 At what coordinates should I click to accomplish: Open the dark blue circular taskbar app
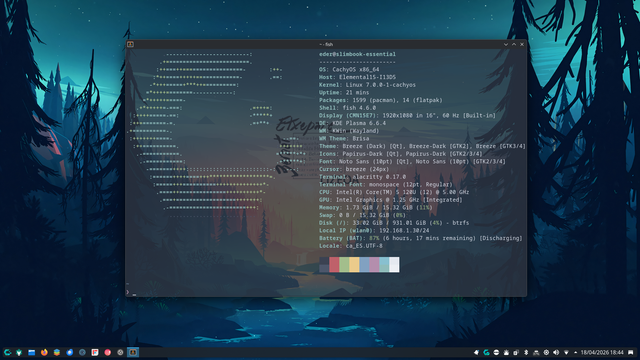click(x=82, y=352)
